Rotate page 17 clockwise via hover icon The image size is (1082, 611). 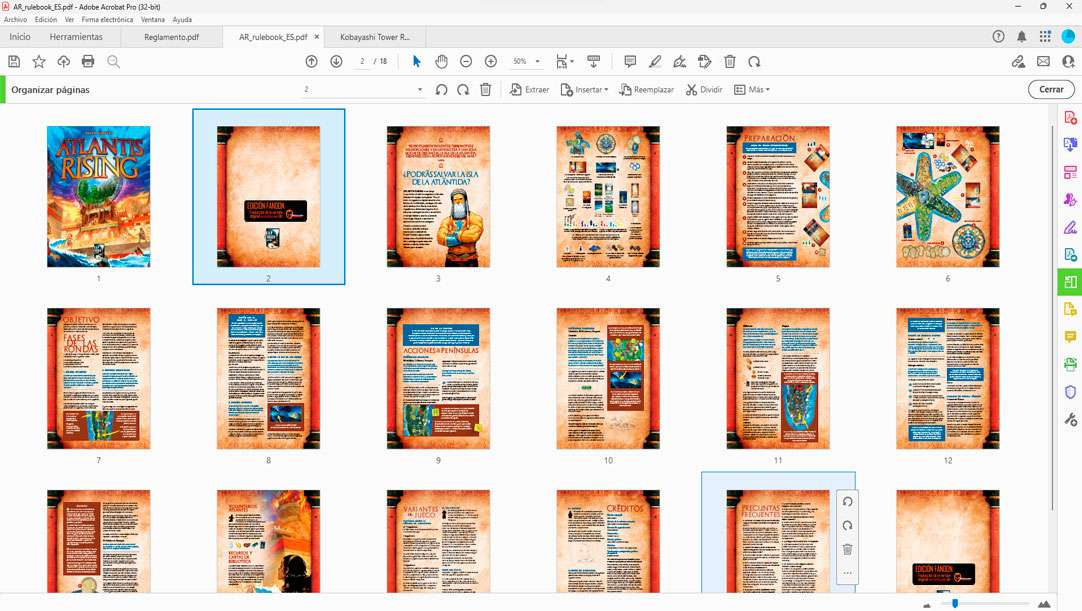click(x=847, y=525)
